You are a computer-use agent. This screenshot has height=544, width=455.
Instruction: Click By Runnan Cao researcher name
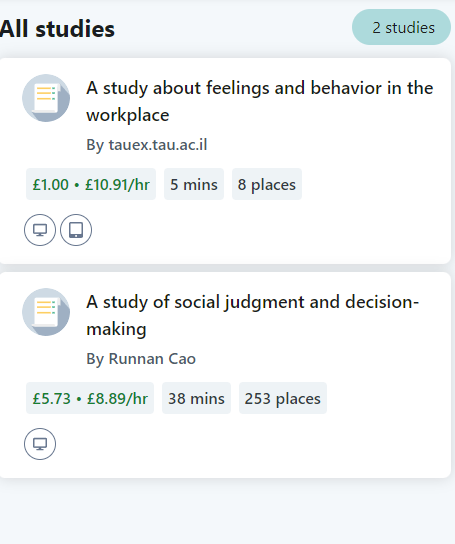141,359
